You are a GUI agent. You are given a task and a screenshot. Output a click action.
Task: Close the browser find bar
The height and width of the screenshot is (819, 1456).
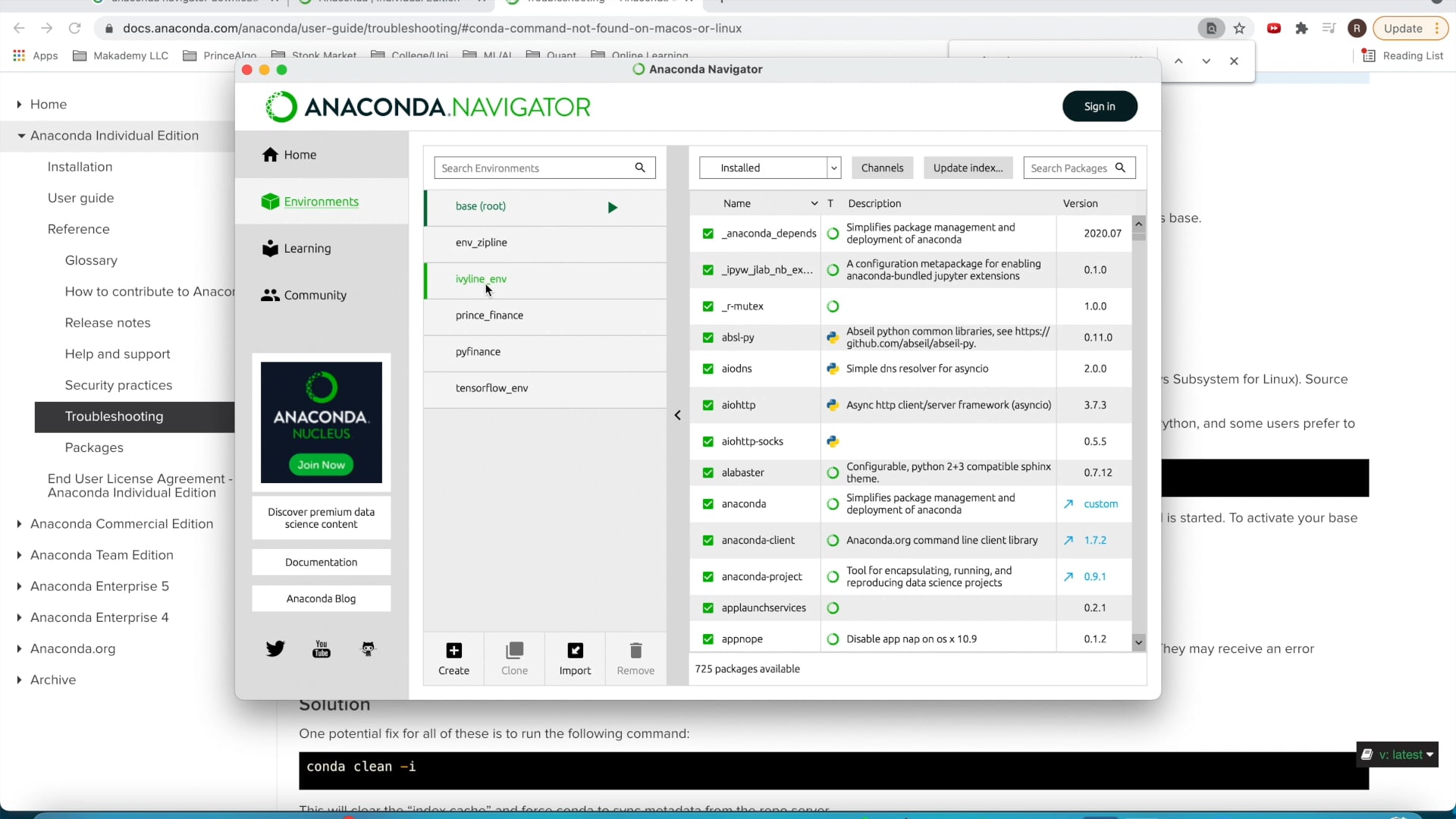pyautogui.click(x=1234, y=61)
